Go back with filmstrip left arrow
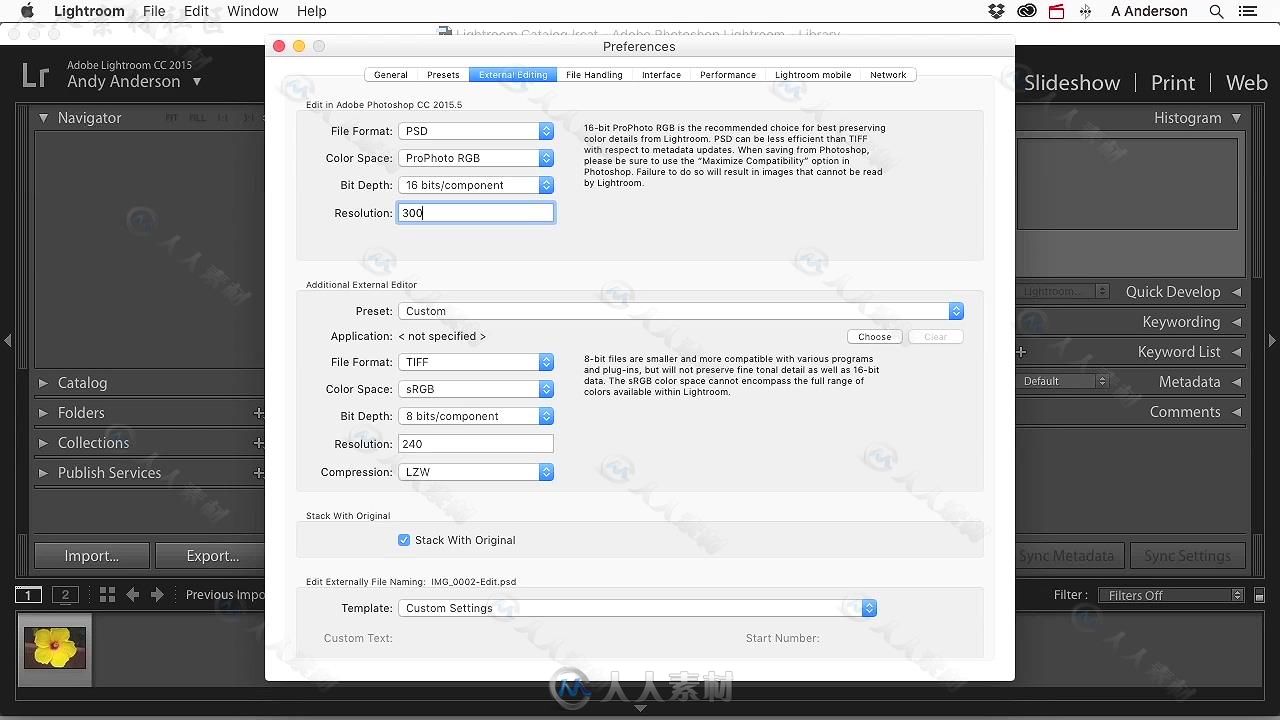The image size is (1280, 720). point(132,595)
